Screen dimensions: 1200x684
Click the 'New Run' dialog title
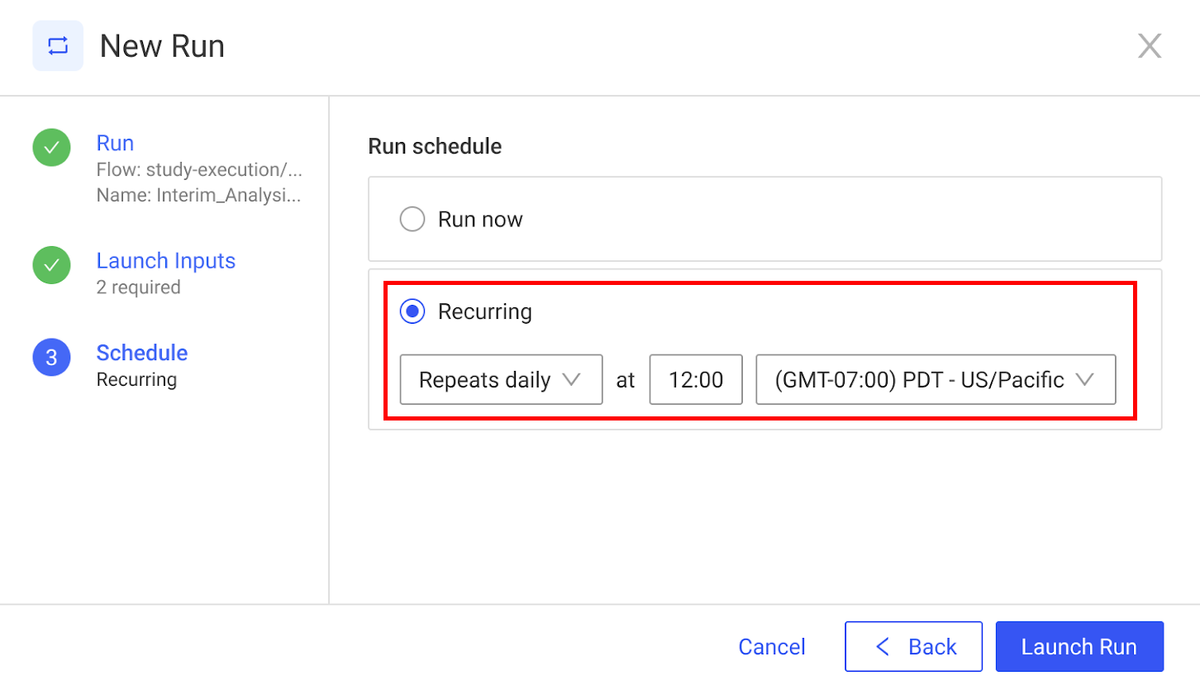click(162, 46)
